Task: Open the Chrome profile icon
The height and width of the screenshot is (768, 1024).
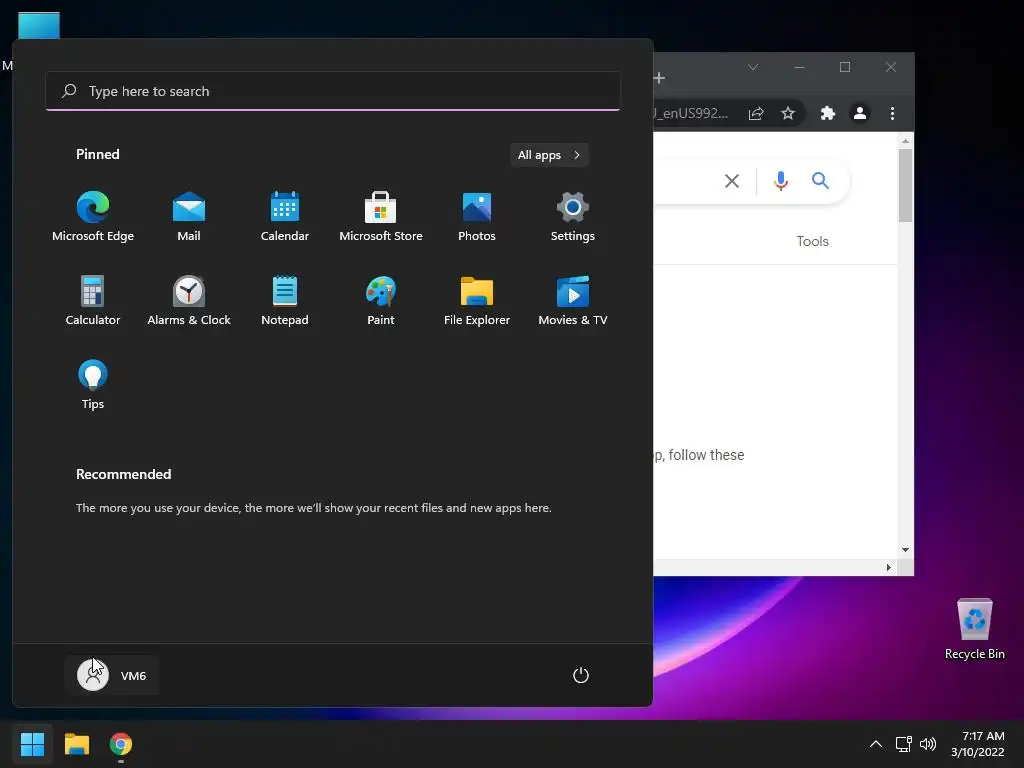Action: [x=860, y=114]
